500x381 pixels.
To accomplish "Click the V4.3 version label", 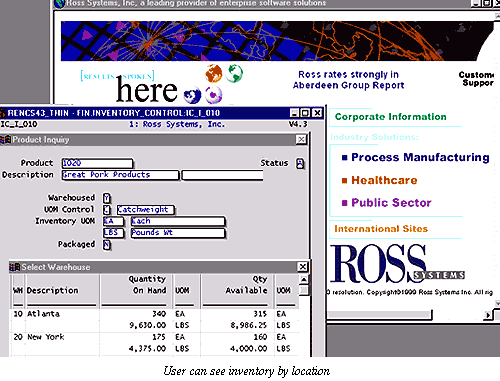I will point(298,124).
